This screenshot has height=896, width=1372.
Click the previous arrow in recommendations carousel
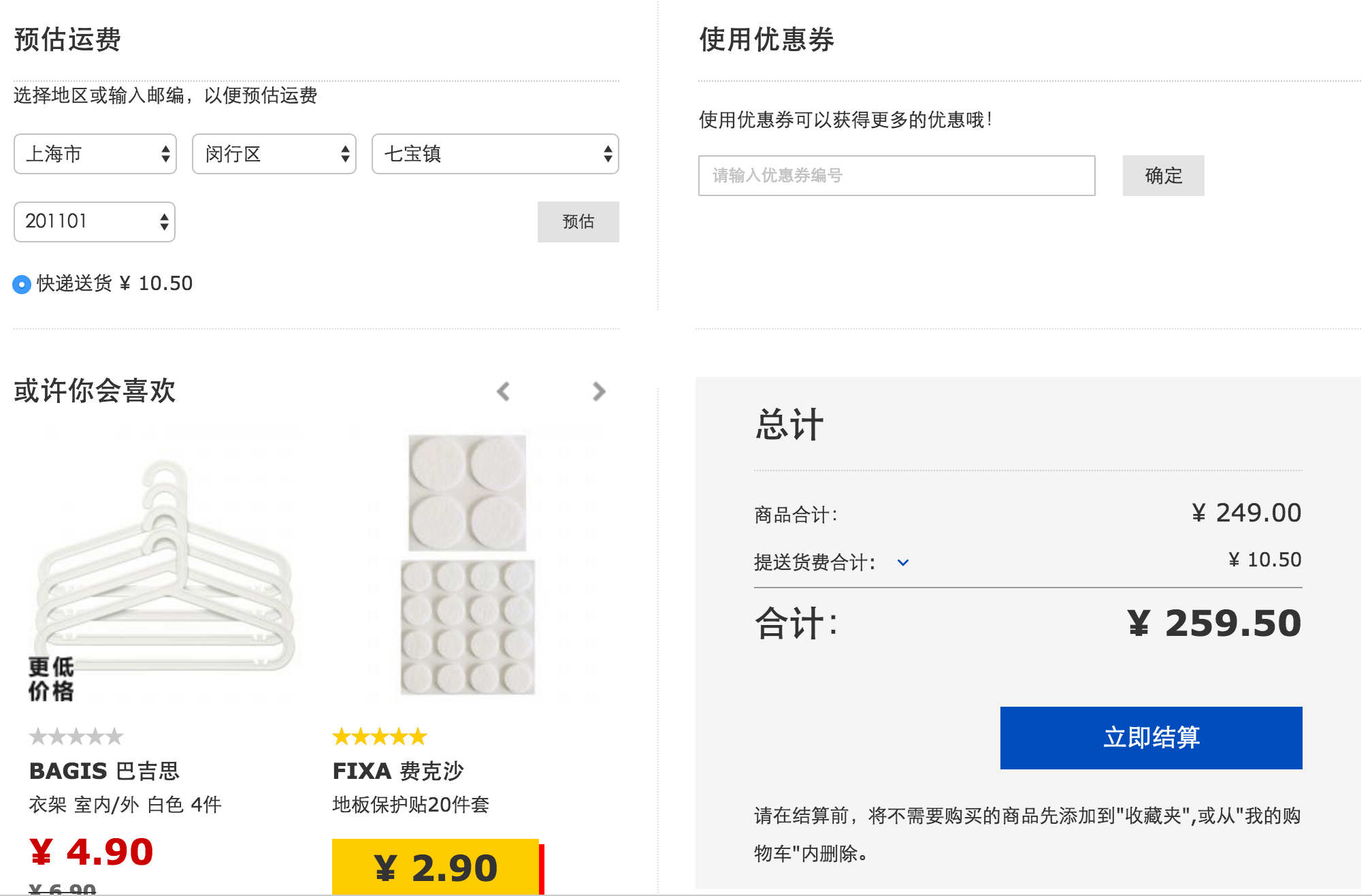(x=504, y=391)
